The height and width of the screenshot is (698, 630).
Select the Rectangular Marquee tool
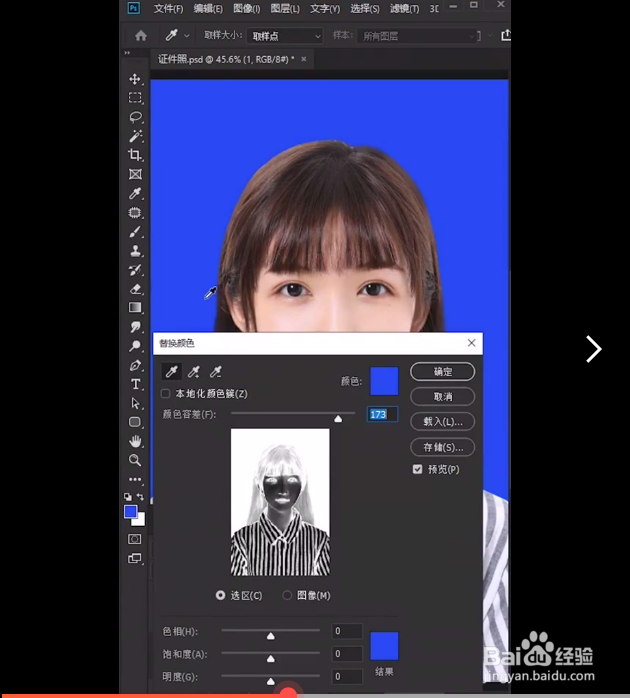[135, 98]
